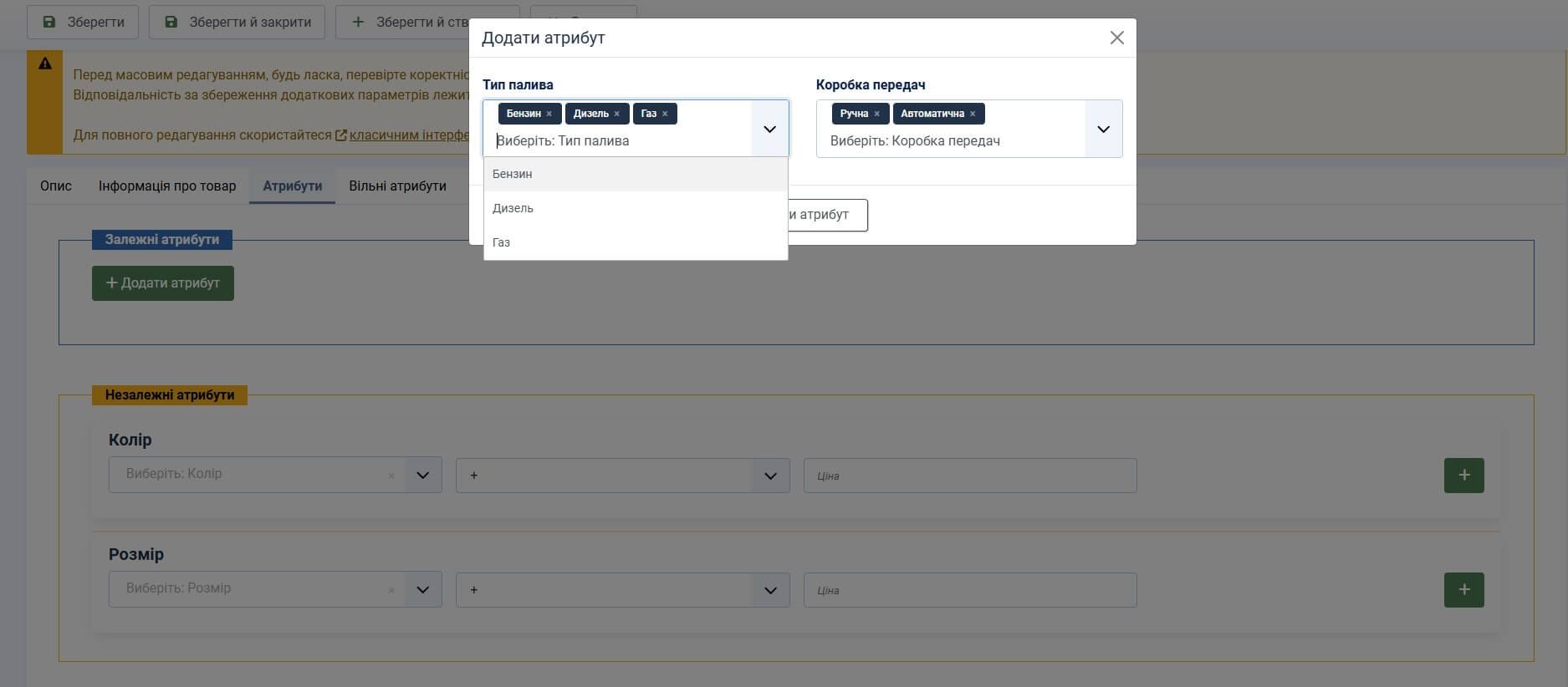
Task: Expand the Коробка передач dropdown
Action: click(x=1103, y=129)
